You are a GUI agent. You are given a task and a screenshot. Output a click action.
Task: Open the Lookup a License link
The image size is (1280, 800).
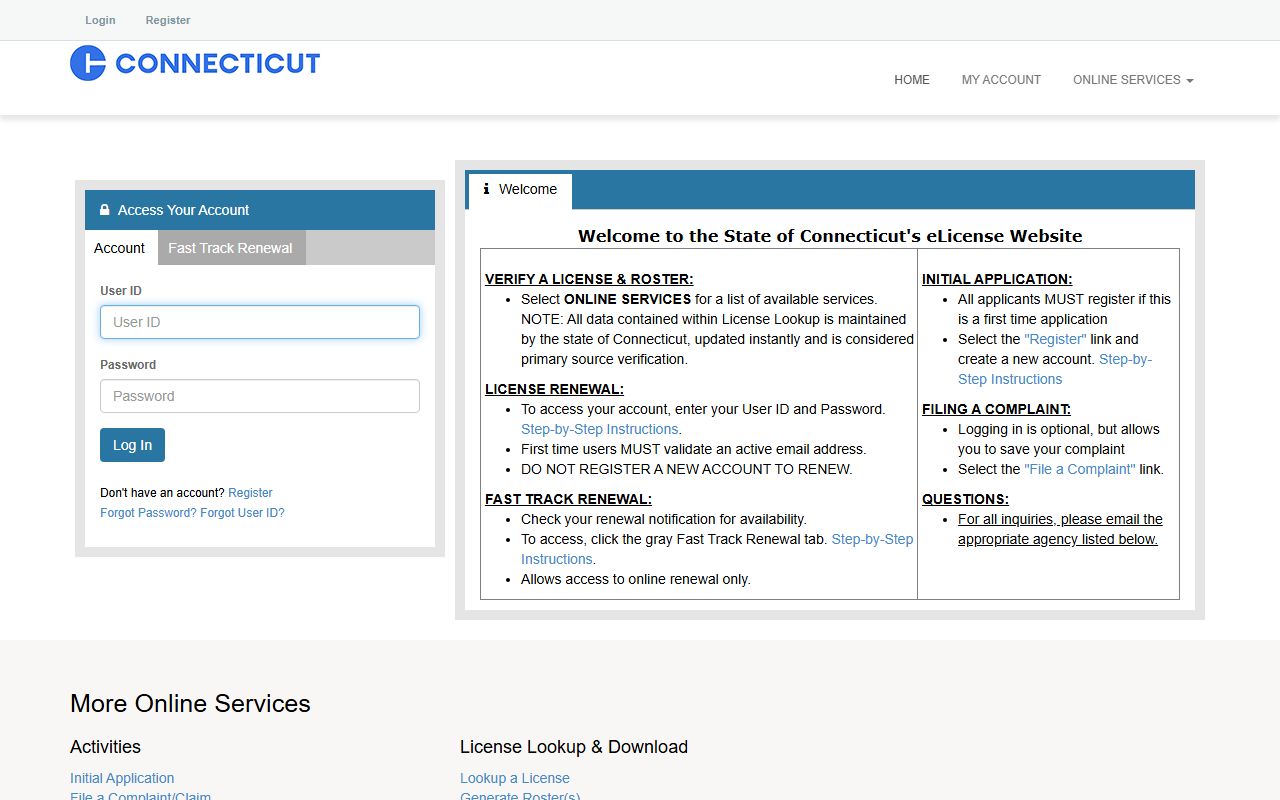(x=515, y=778)
